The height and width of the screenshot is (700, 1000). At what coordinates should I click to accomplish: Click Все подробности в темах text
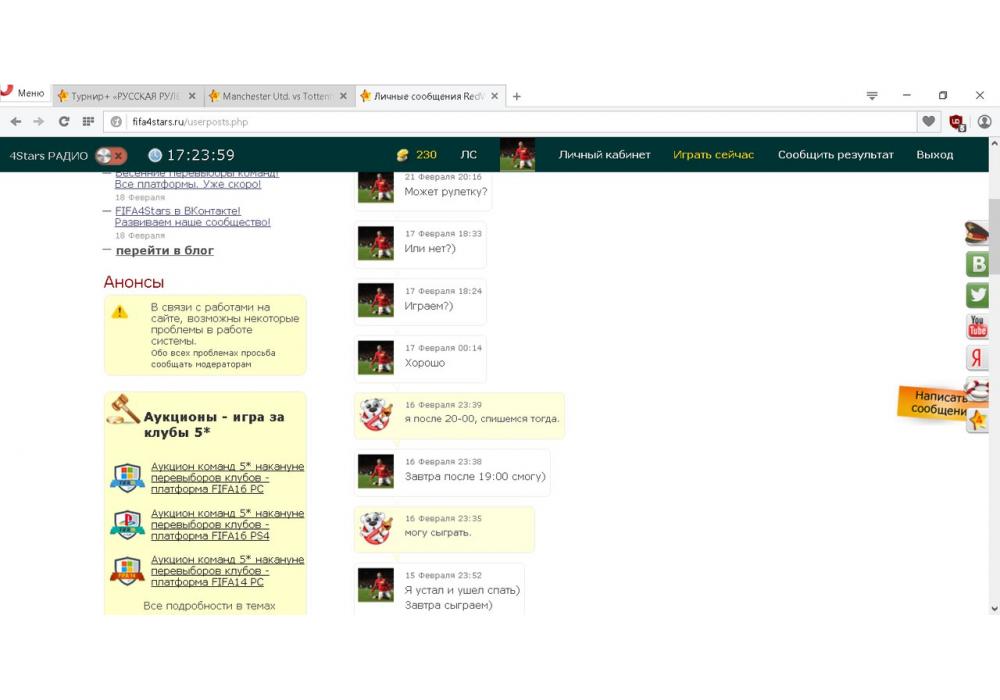[209, 606]
